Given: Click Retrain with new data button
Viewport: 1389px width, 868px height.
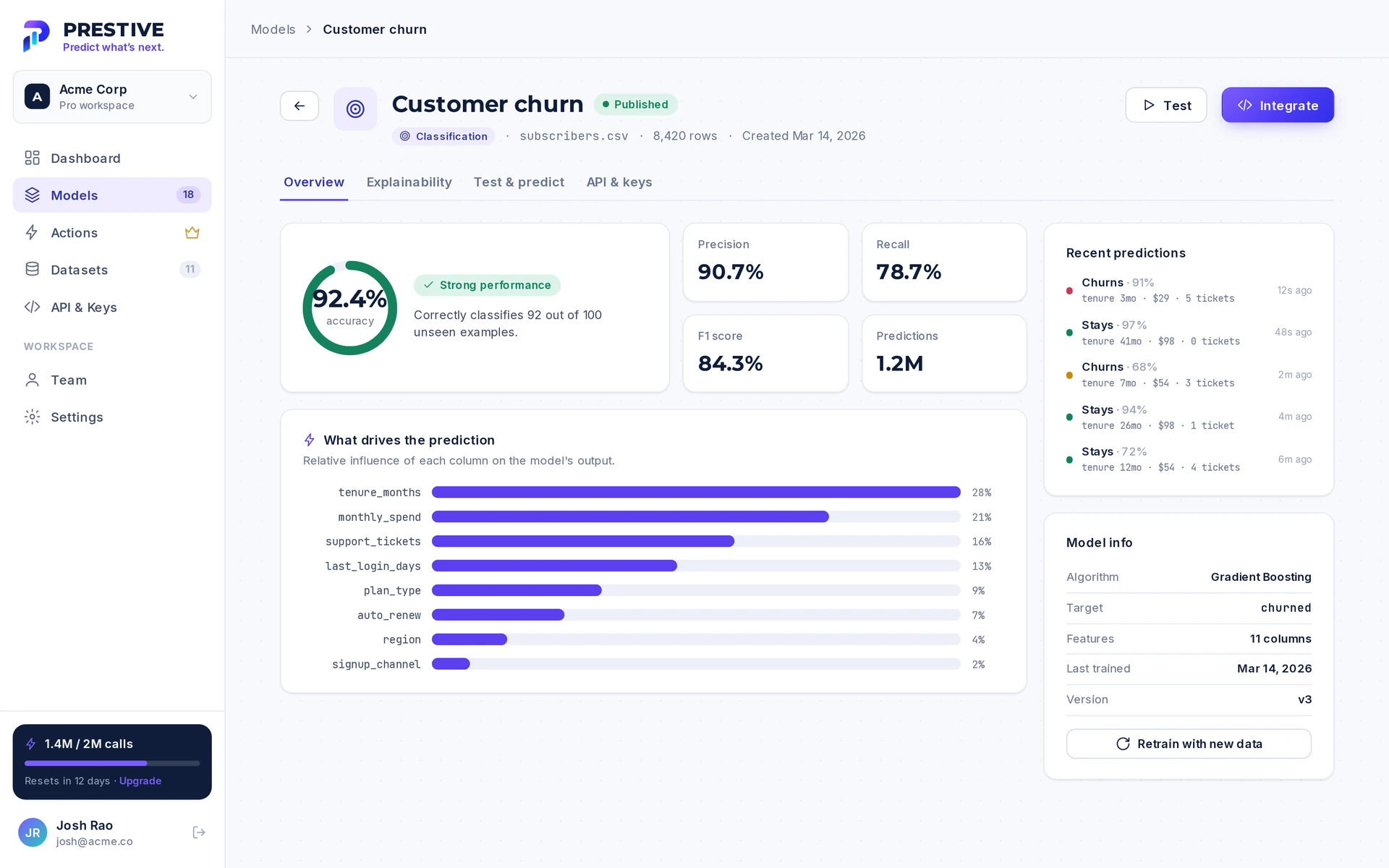Looking at the screenshot, I should tap(1189, 744).
